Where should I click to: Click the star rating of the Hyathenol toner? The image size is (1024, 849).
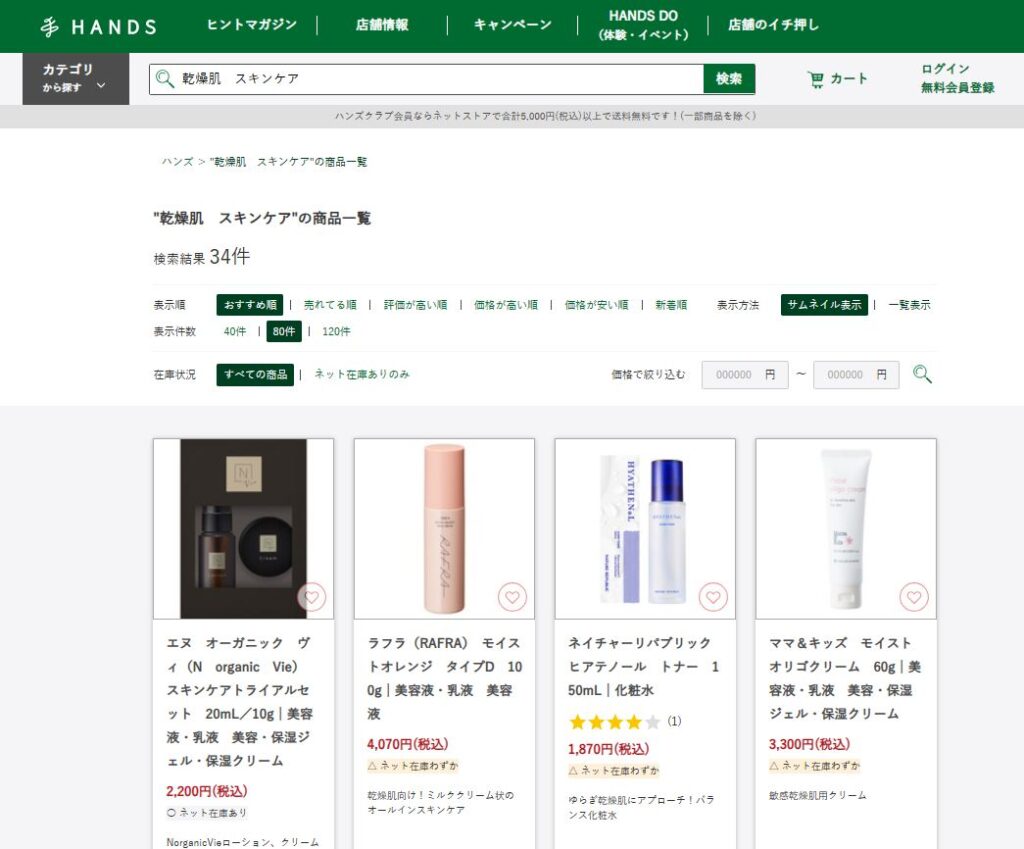[x=615, y=722]
